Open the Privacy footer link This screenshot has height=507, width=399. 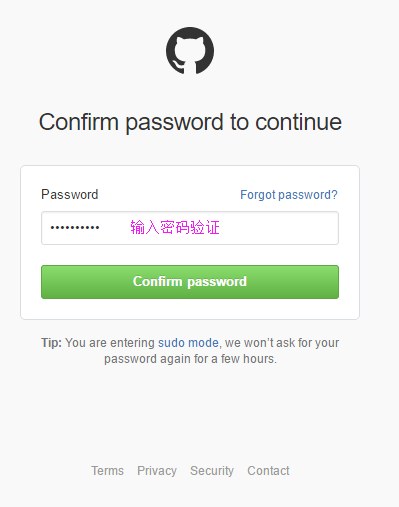click(157, 471)
